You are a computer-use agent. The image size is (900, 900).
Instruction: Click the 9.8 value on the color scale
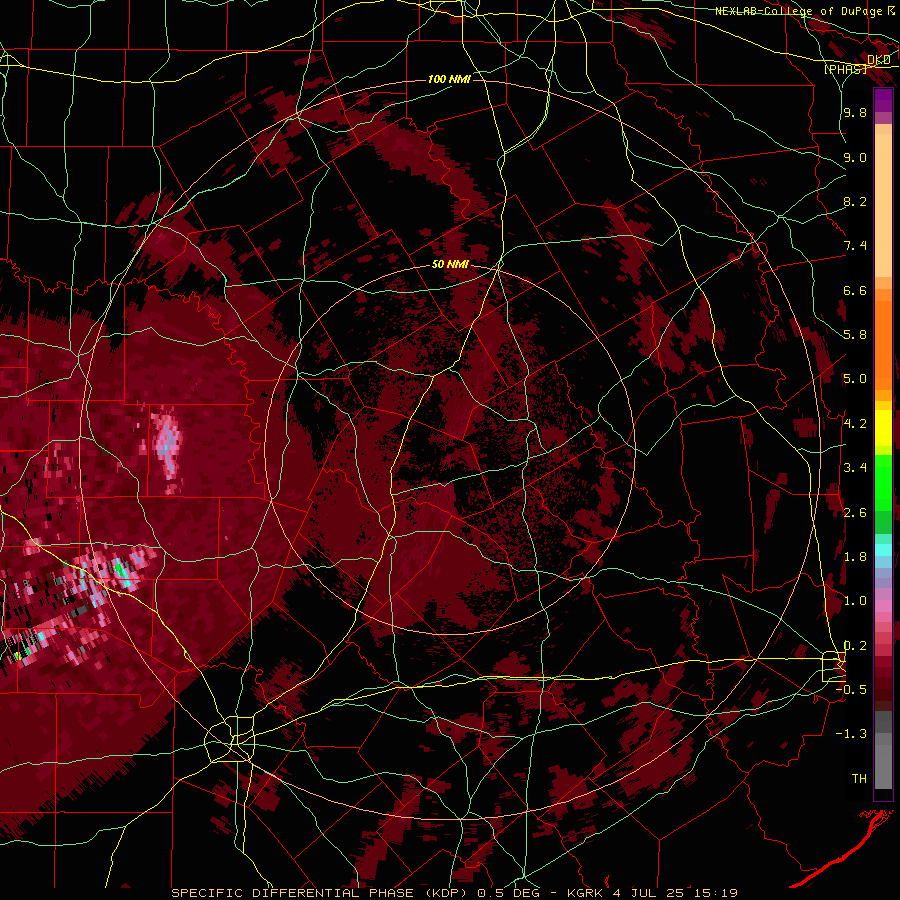click(x=855, y=112)
